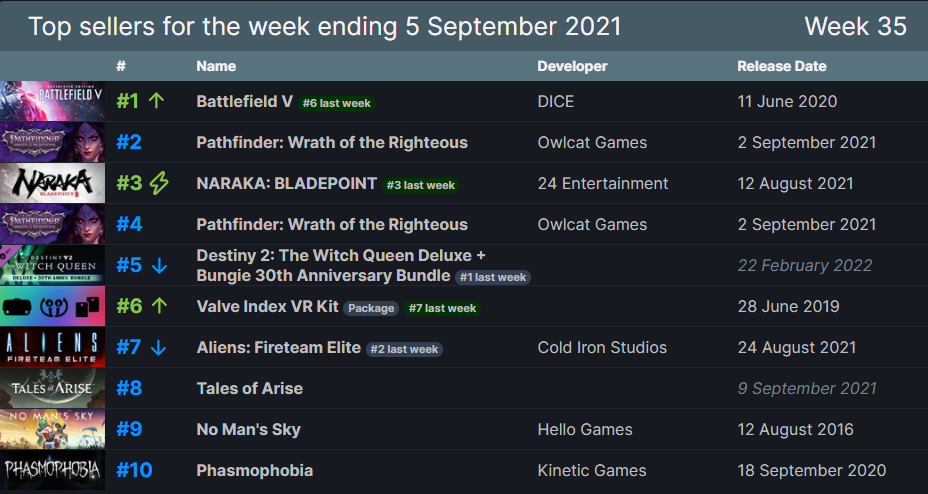
Task: Open the Battlefield V cover thumbnail
Action: 52,101
